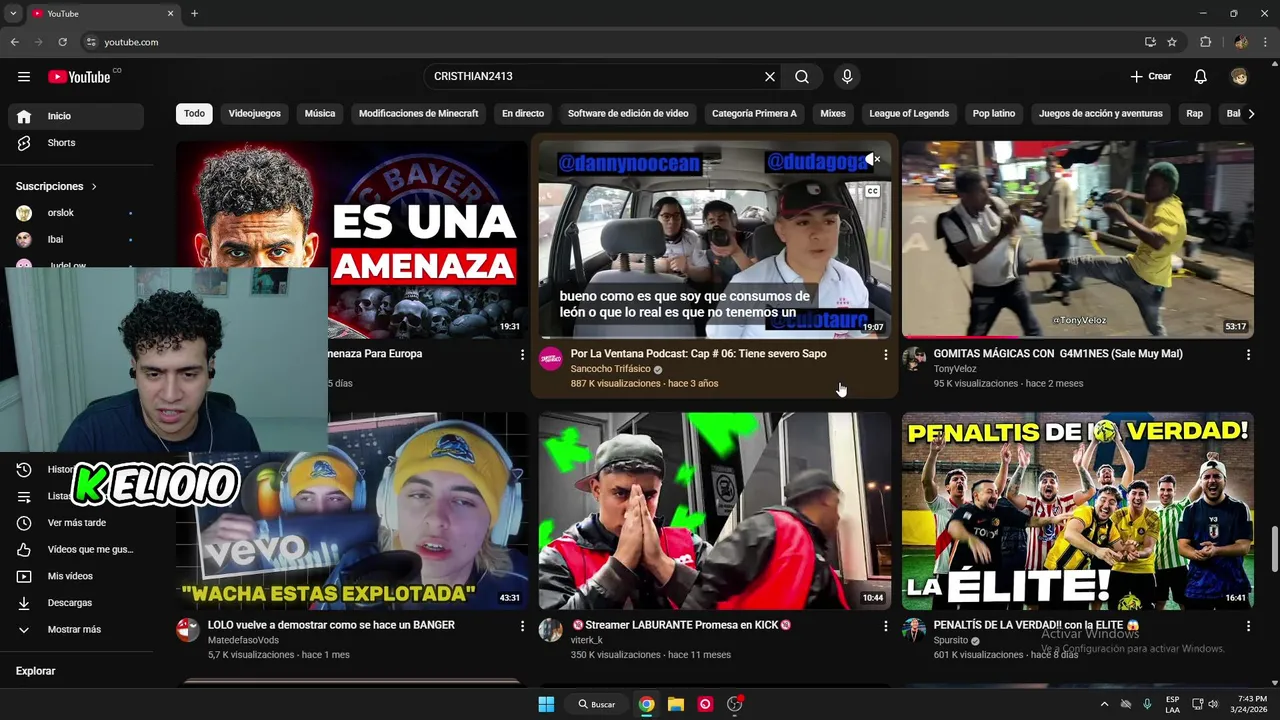The height and width of the screenshot is (720, 1280).
Task: Select the Videojuegos filter chip
Action: point(254,114)
